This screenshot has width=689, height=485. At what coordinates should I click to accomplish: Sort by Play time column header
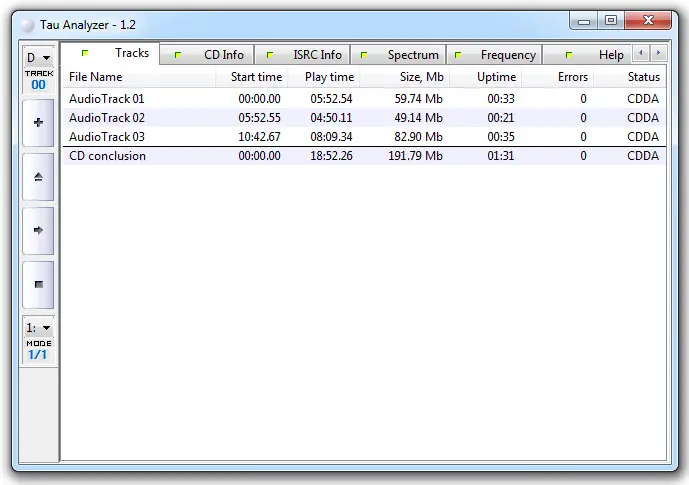point(324,77)
